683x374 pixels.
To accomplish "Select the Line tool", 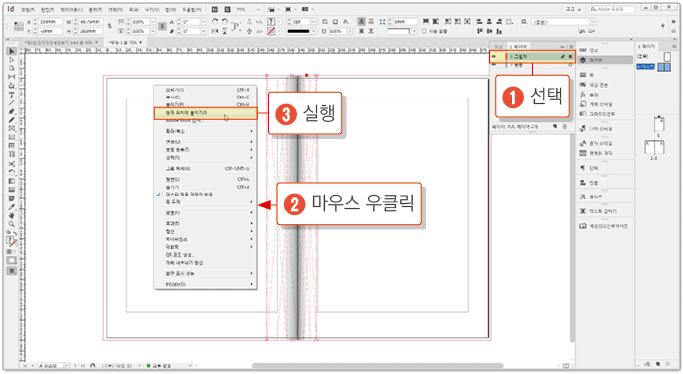I will click(12, 103).
